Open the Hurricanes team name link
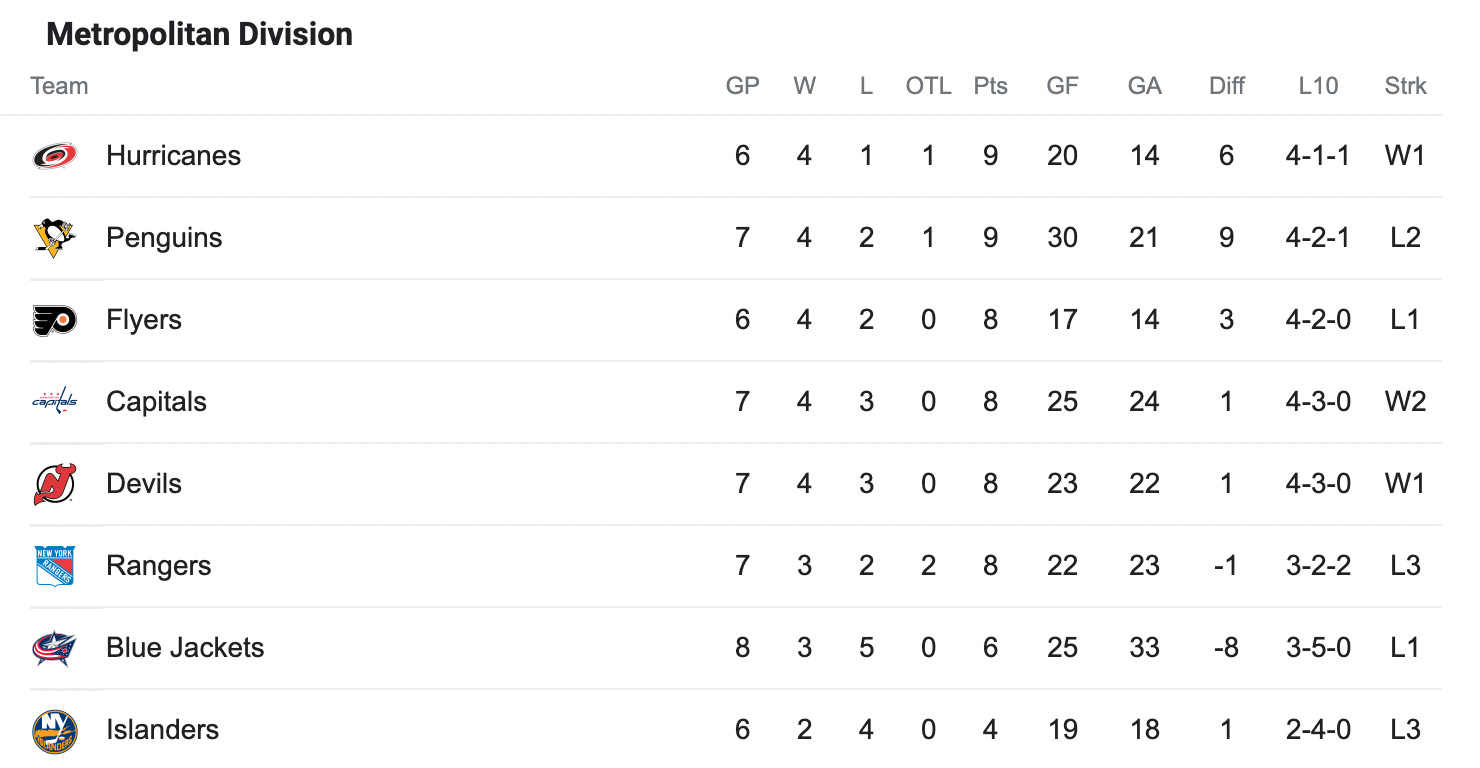 (174, 156)
